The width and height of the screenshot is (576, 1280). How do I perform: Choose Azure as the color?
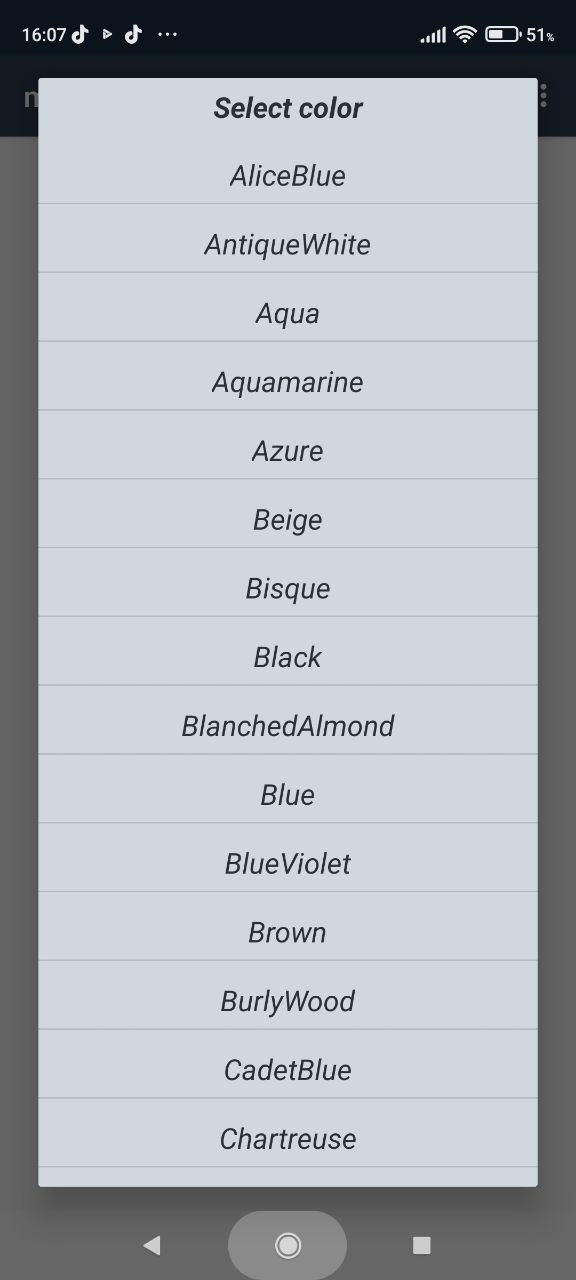point(288,451)
